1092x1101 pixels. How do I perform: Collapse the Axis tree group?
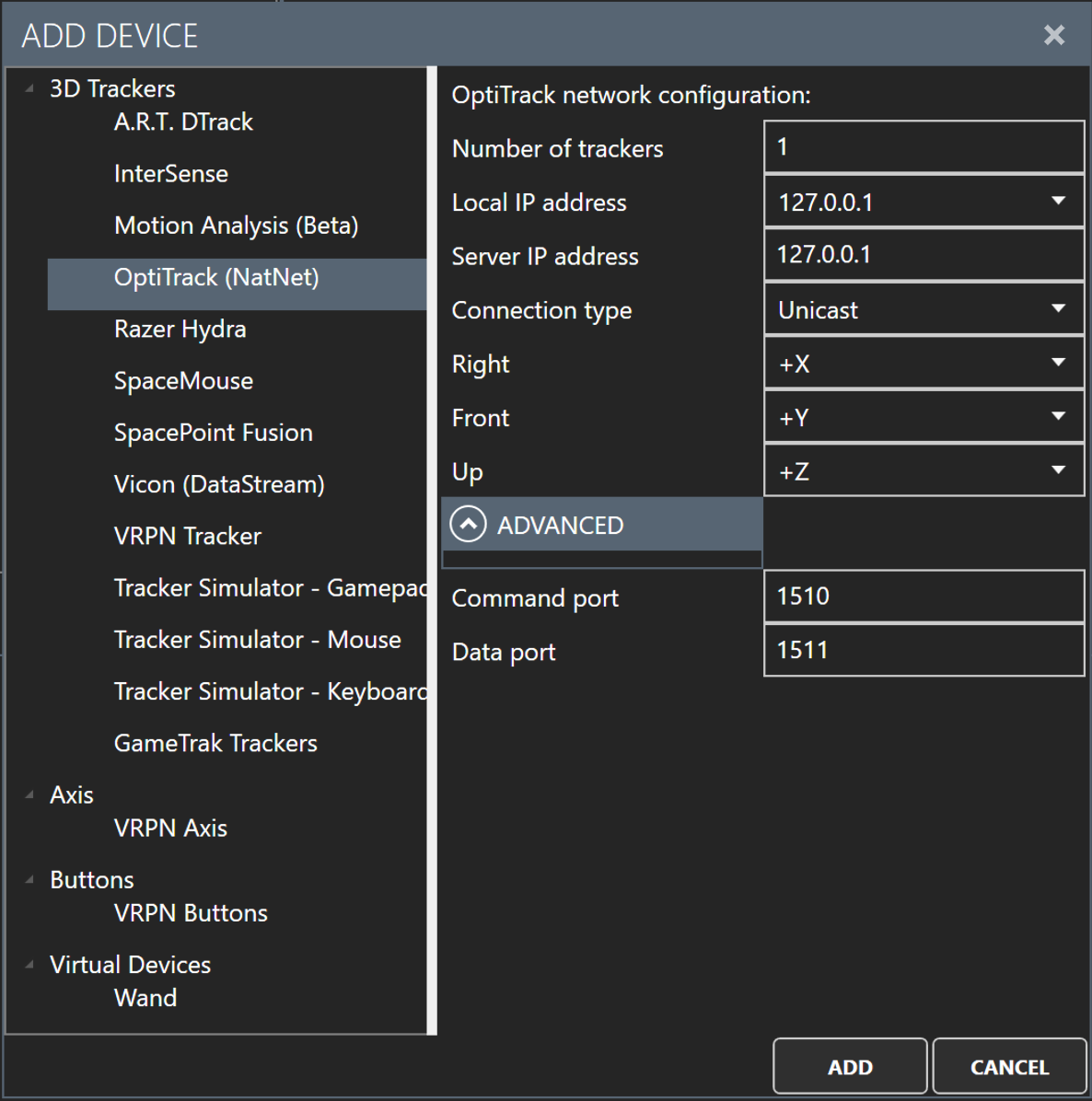click(x=29, y=795)
